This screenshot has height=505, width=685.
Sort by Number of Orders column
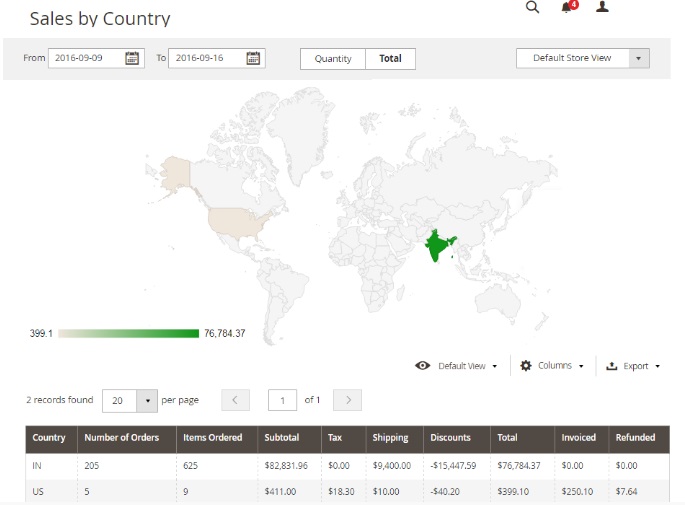point(121,438)
